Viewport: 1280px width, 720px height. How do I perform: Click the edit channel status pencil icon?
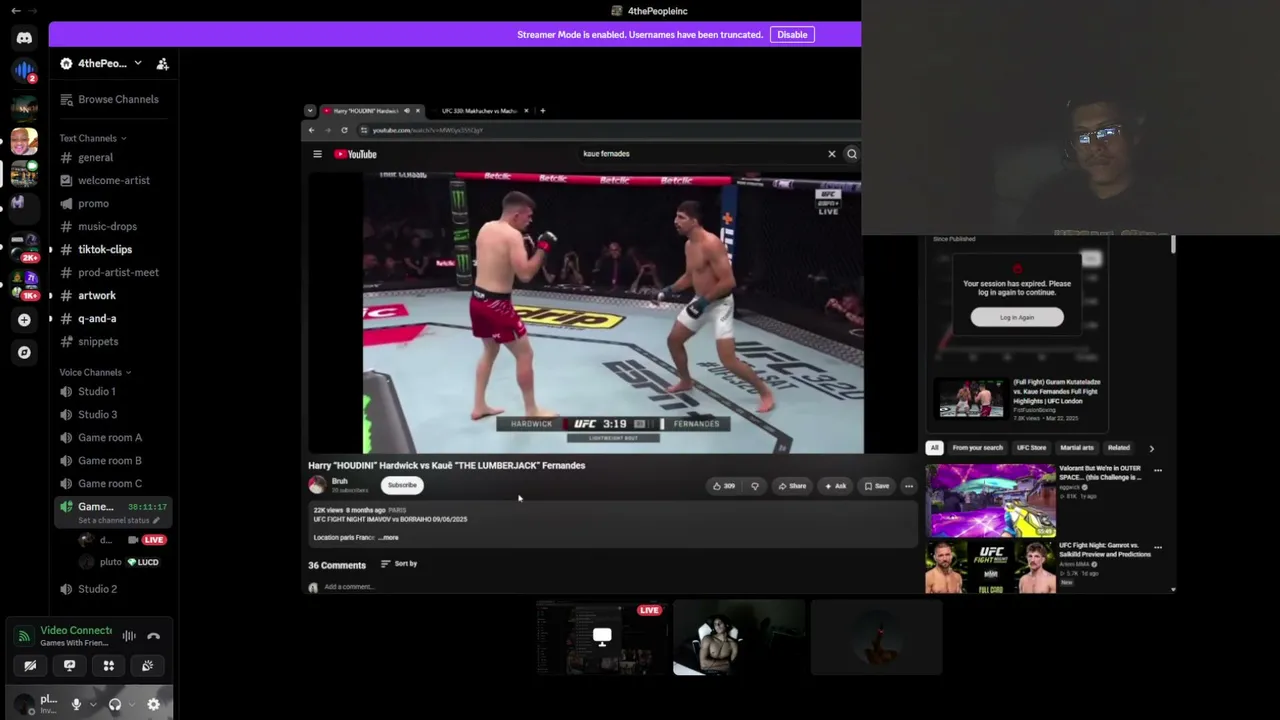[156, 521]
